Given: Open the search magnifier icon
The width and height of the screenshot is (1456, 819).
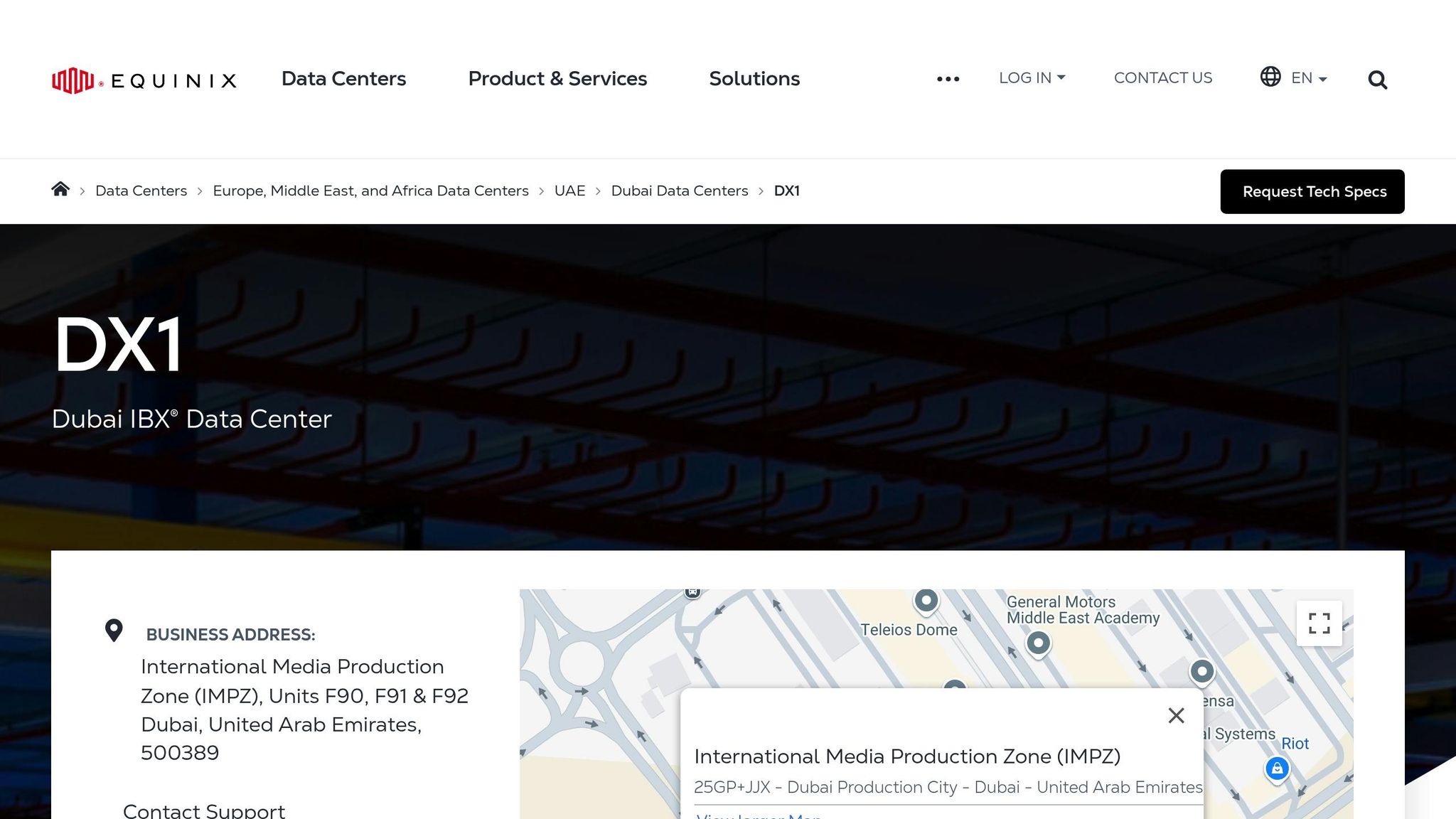Looking at the screenshot, I should tap(1377, 80).
